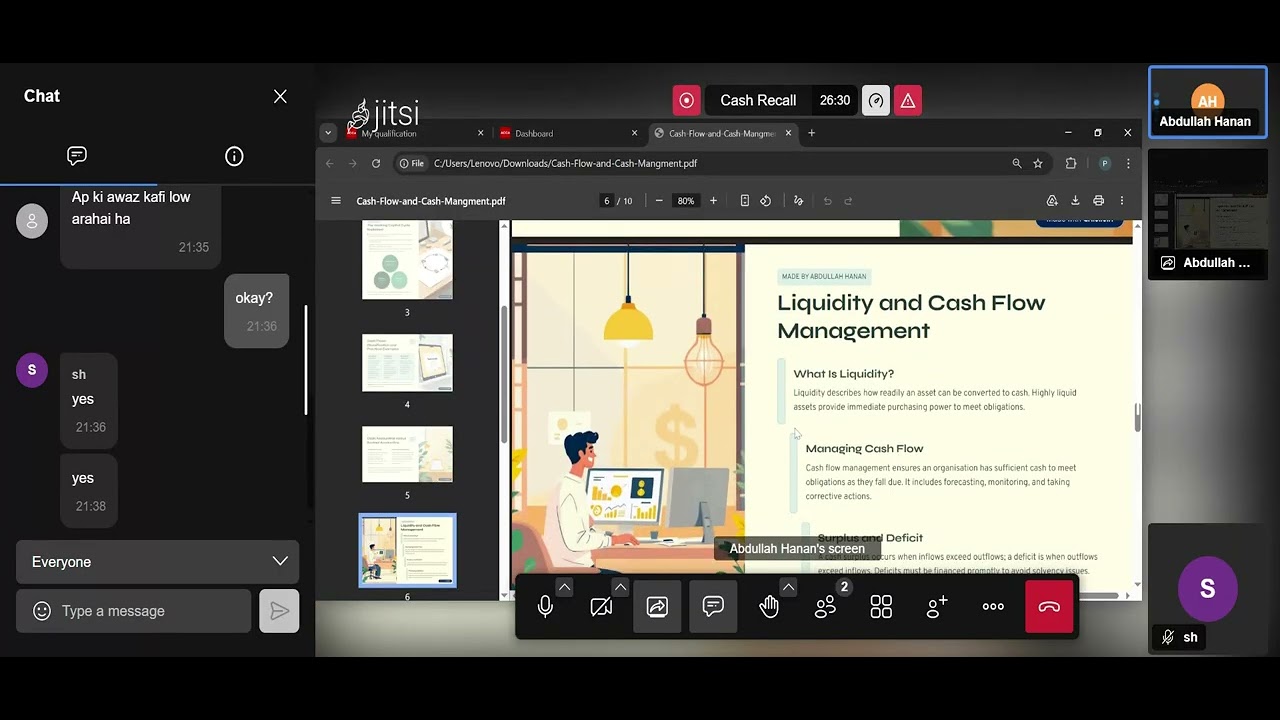Screen dimensions: 1280x720
Task: Click the 80% zoom field
Action: click(x=685, y=201)
